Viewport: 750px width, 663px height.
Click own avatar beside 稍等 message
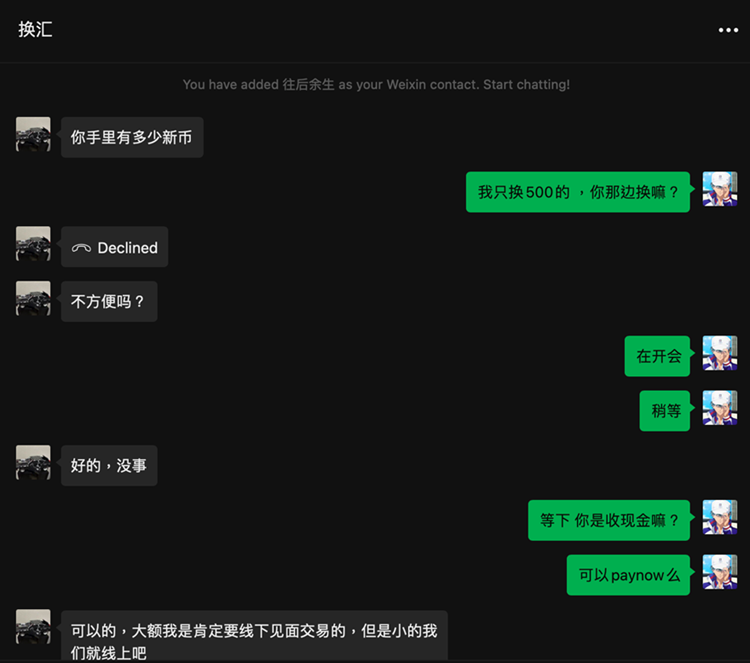[x=719, y=409]
